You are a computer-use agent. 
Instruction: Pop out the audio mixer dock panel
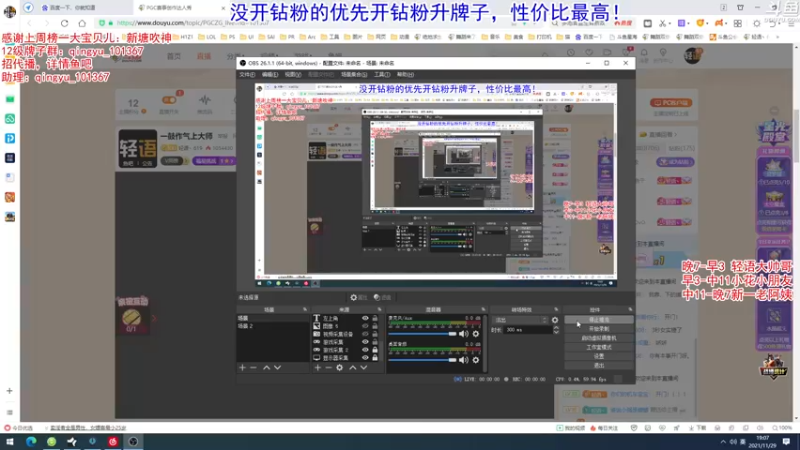click(483, 310)
